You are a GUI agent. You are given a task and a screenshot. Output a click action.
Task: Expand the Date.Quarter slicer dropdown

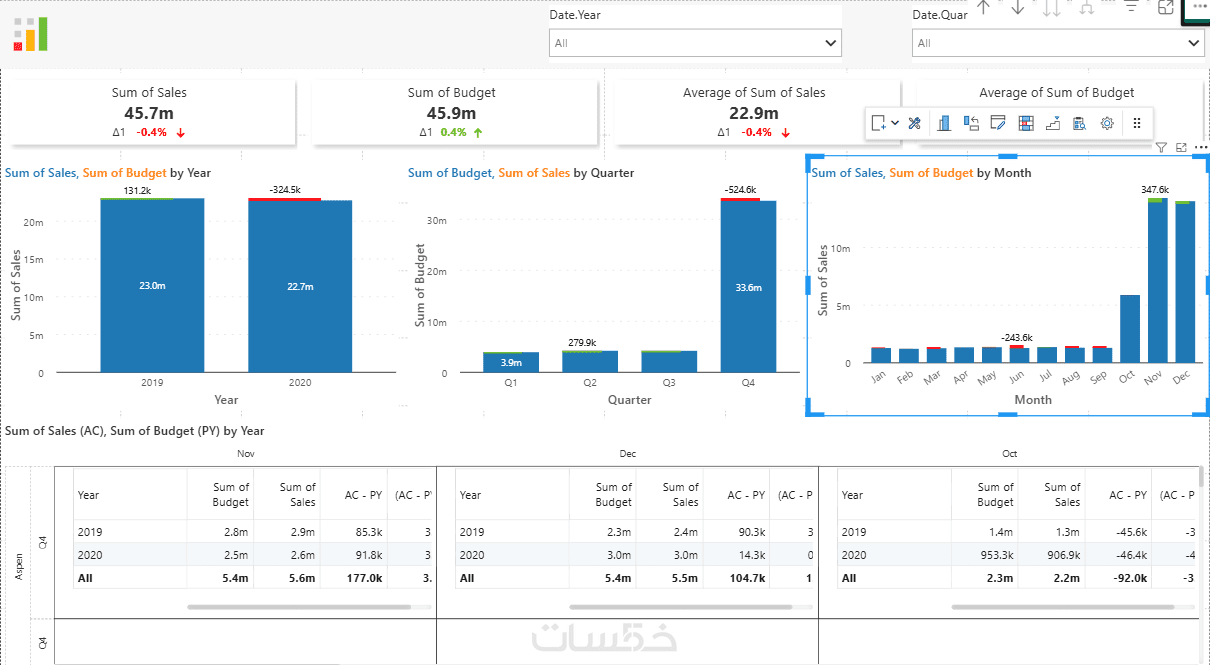(1058, 43)
